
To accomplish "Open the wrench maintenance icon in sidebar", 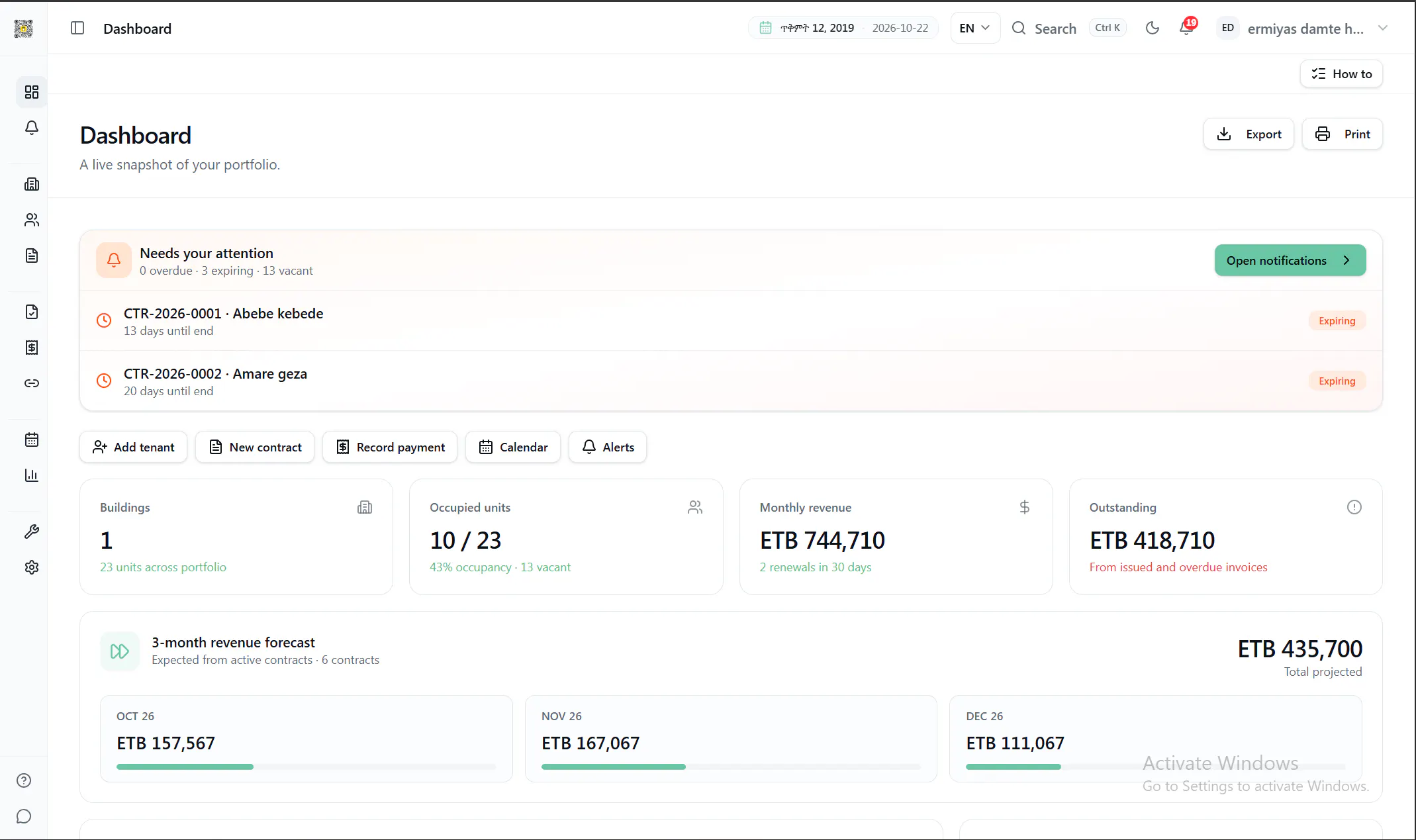I will pos(32,532).
